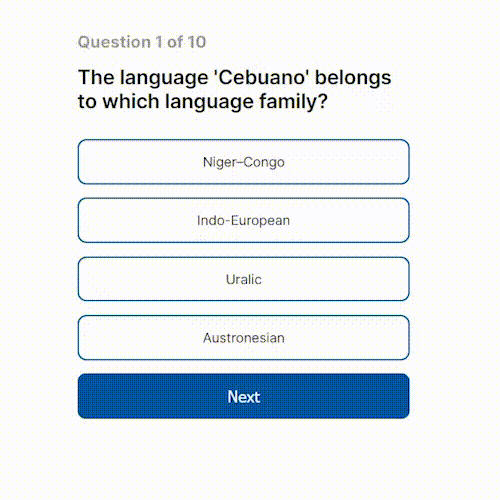Pick the Uralic answer option
This screenshot has height=500, width=500.
coord(244,279)
